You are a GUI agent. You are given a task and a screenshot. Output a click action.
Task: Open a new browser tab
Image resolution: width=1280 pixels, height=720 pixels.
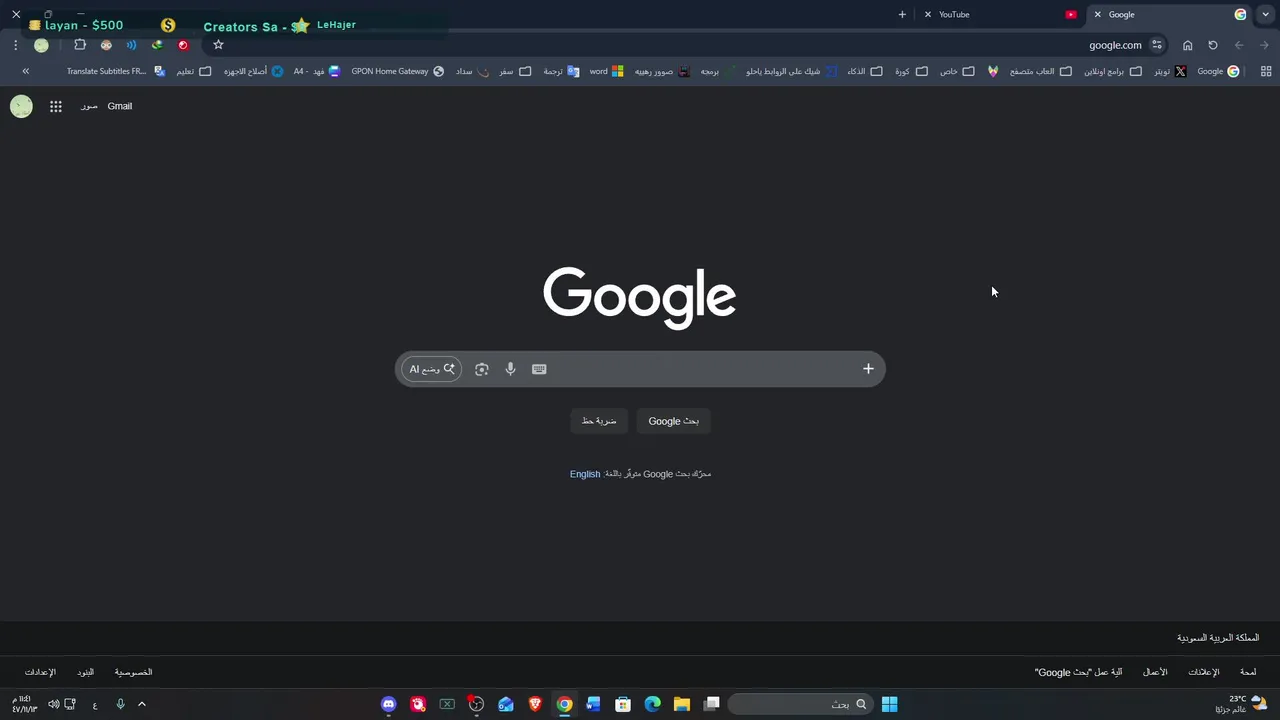(x=902, y=14)
